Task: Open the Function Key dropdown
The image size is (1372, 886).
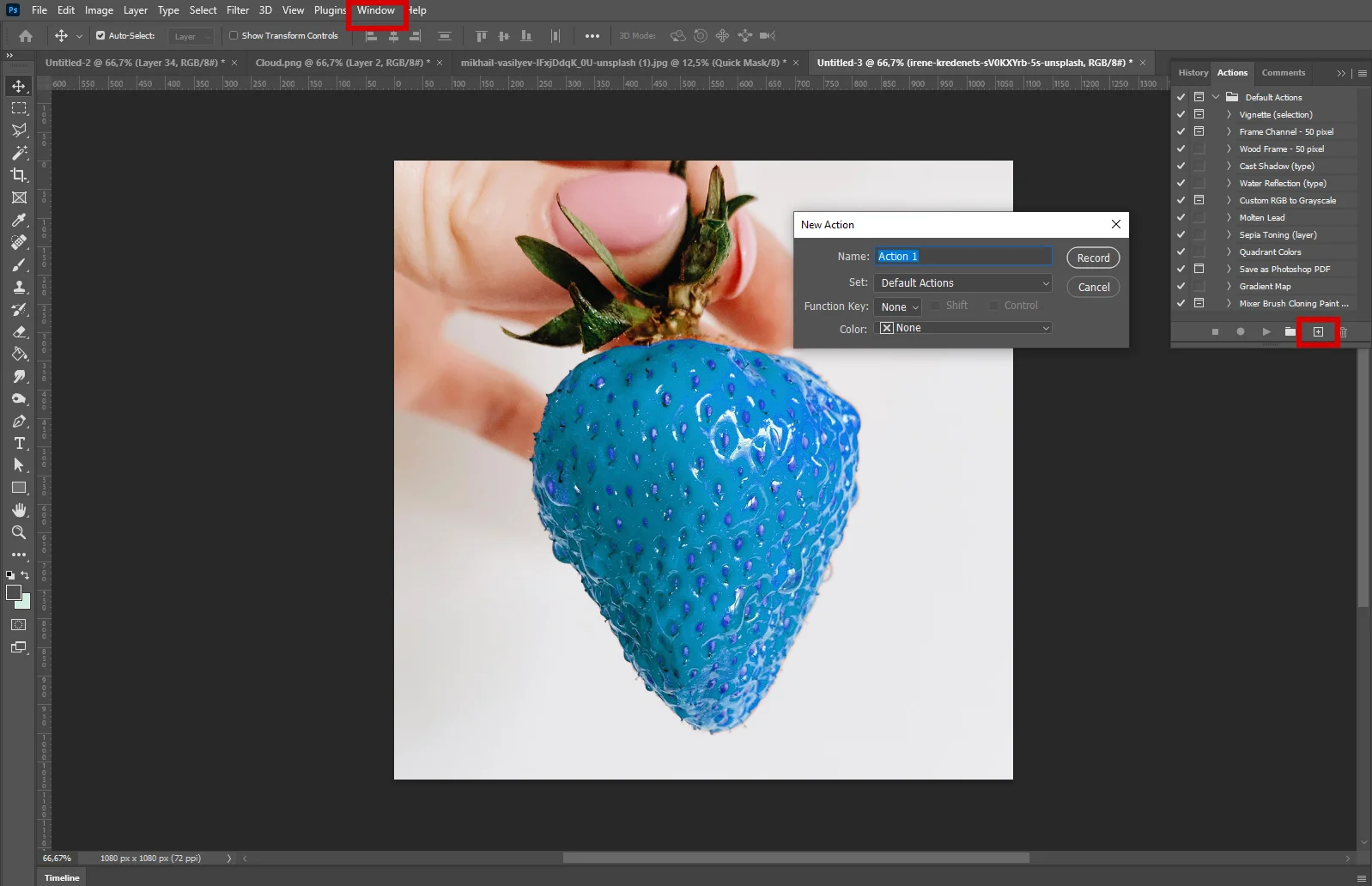Action: [899, 306]
